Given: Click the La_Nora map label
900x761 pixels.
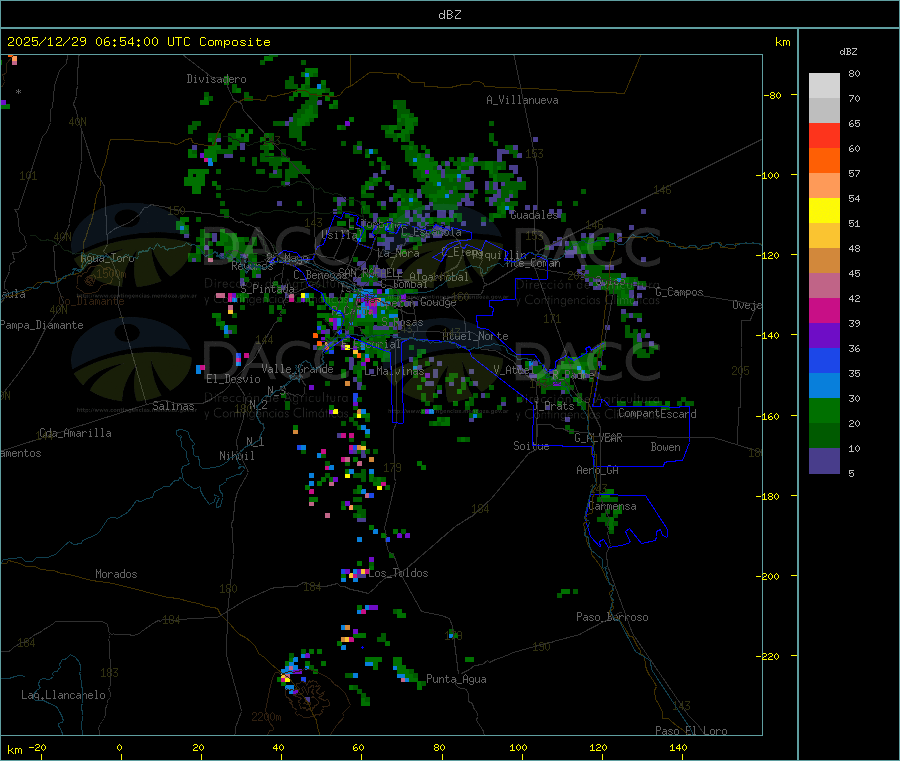Looking at the screenshot, I should [x=398, y=253].
